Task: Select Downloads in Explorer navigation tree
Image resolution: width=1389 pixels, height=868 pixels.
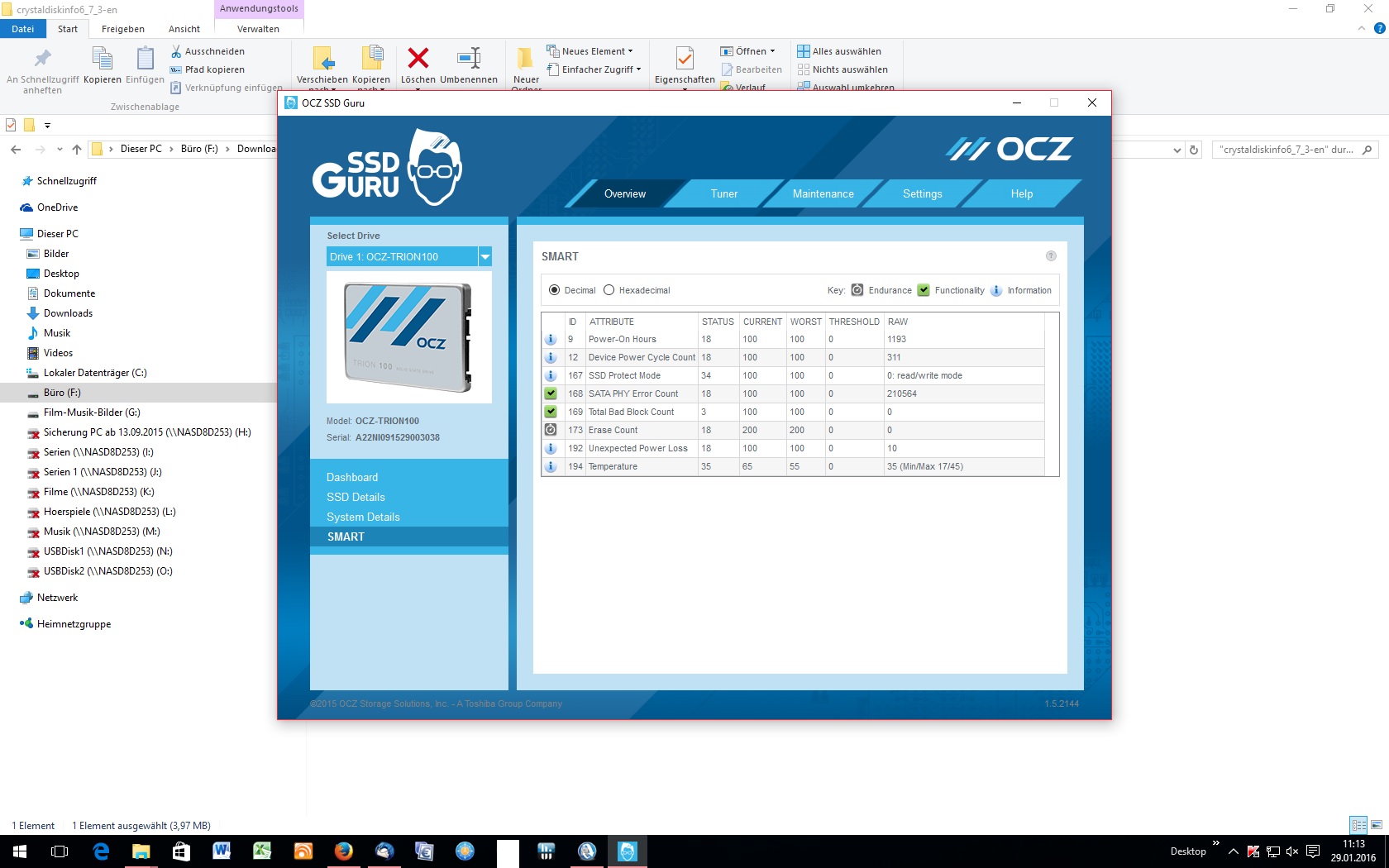Action: point(68,313)
